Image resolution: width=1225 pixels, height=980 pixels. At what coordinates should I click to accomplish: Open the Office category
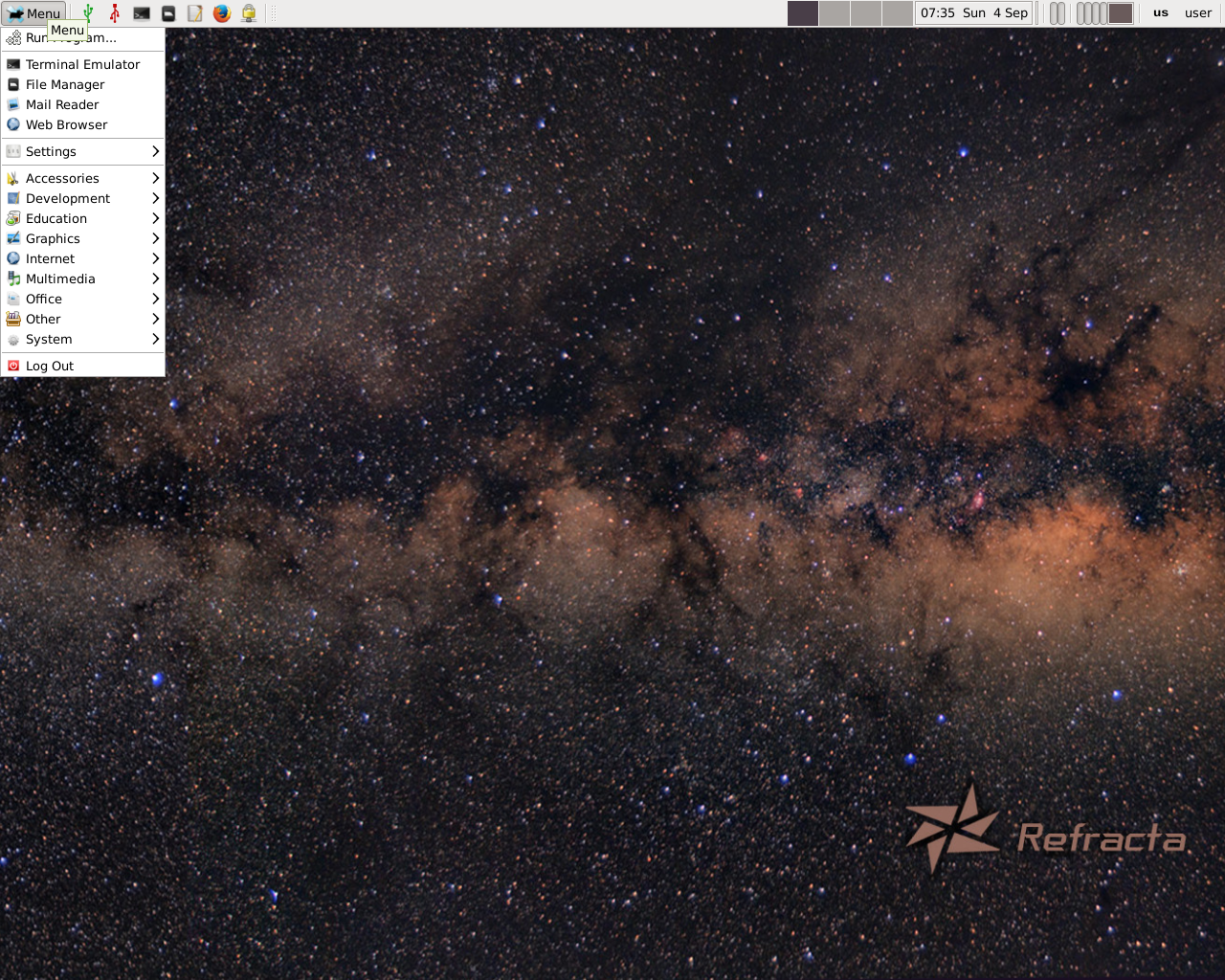tap(83, 299)
